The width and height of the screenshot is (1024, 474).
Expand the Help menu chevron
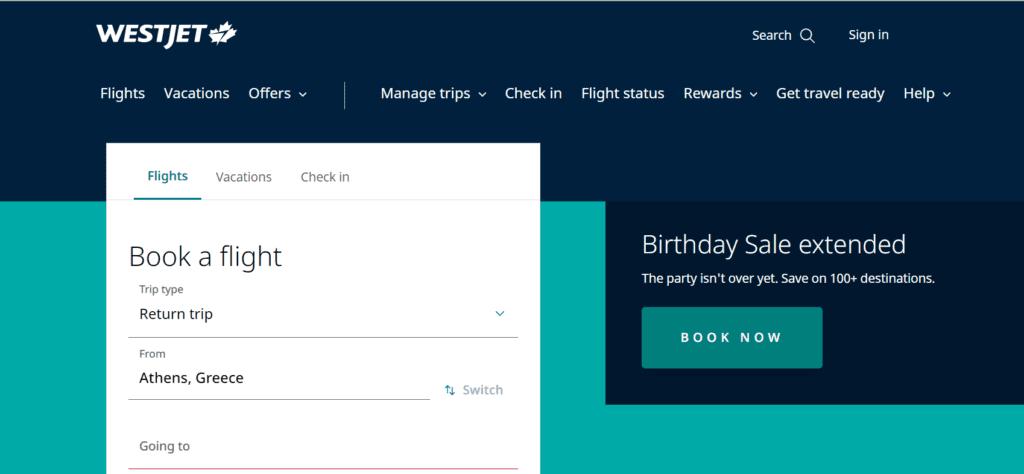coord(946,95)
